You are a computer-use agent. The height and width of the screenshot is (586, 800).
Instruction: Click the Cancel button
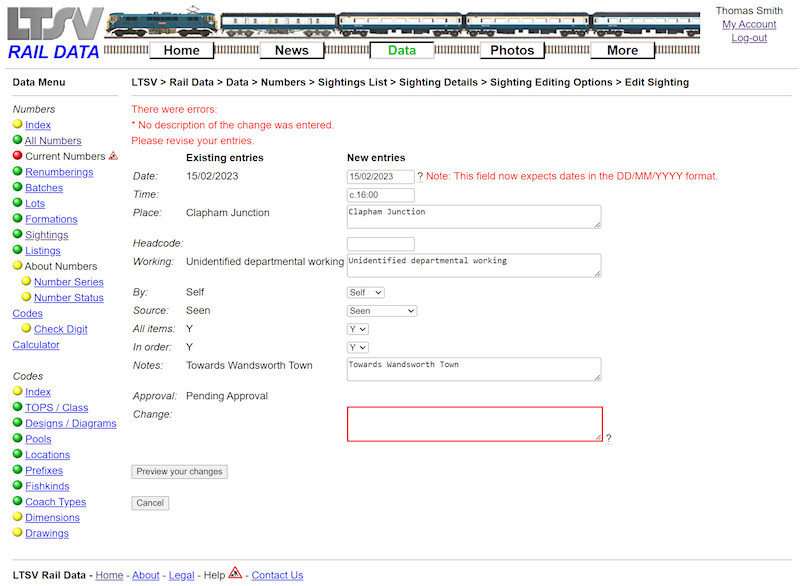(150, 503)
